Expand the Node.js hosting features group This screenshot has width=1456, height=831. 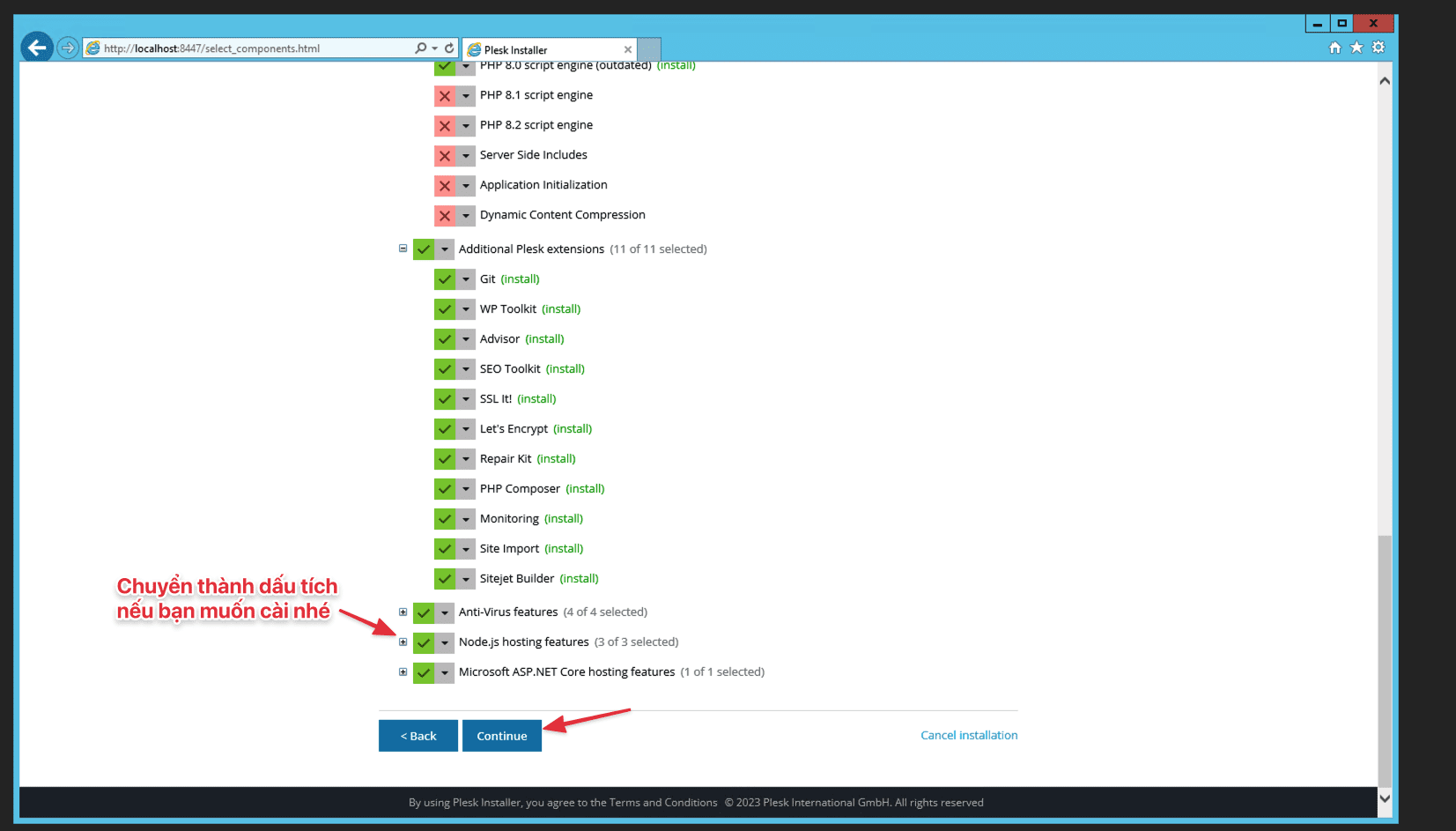[x=403, y=642]
